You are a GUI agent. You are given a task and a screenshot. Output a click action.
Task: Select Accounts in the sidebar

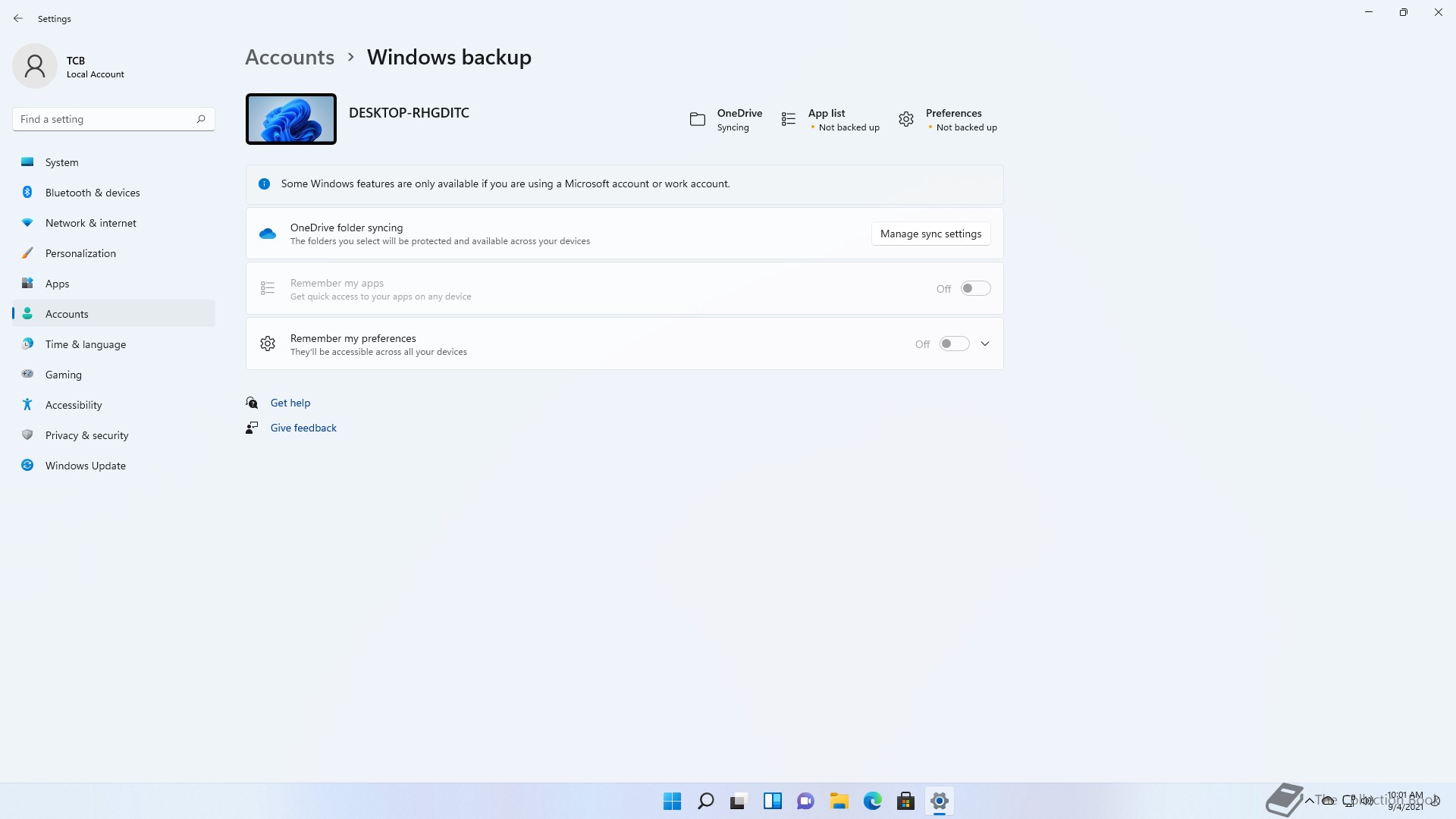pos(114,314)
